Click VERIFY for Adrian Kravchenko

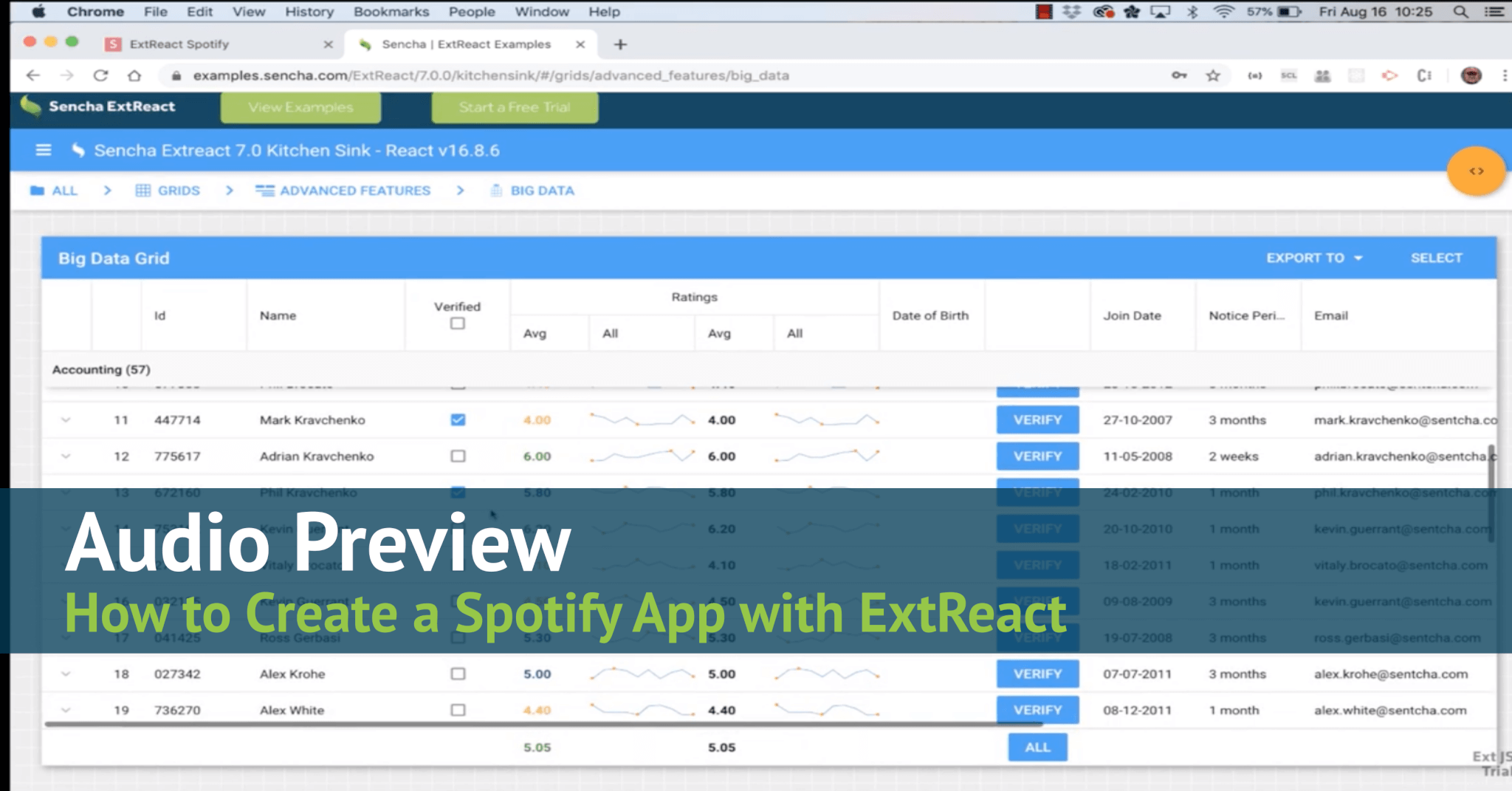pyautogui.click(x=1037, y=456)
